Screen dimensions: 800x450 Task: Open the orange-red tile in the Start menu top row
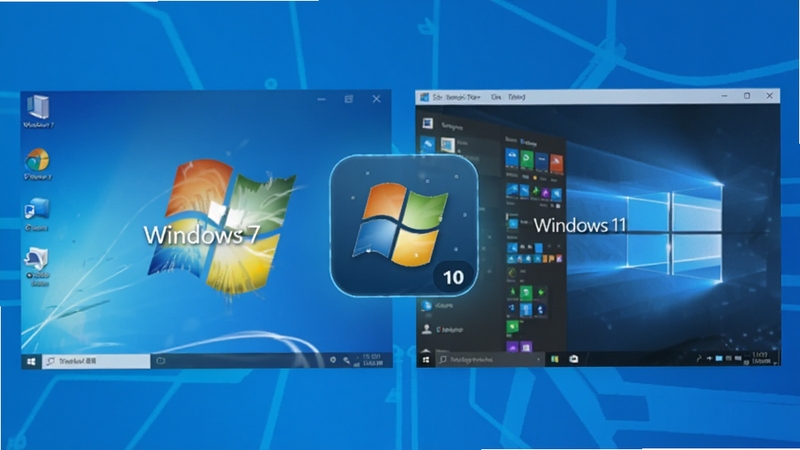tap(557, 163)
